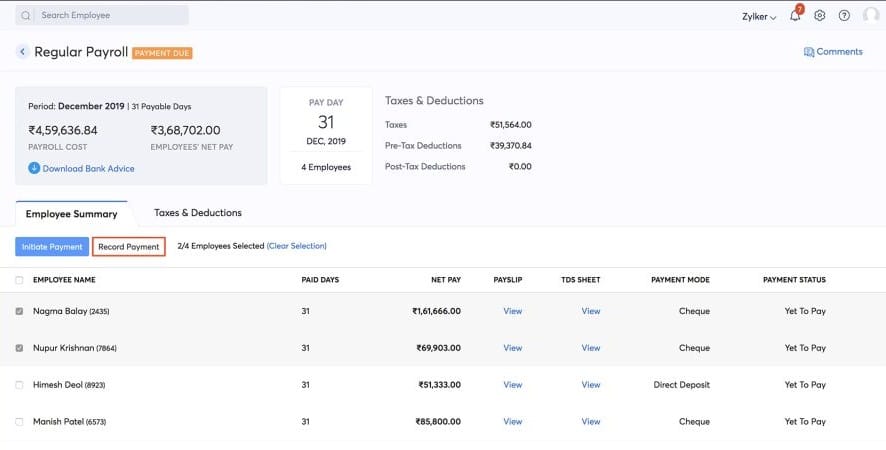This screenshot has height=450, width=886.
Task: Click the net pay ₹69,903.00
Action: pyautogui.click(x=438, y=348)
